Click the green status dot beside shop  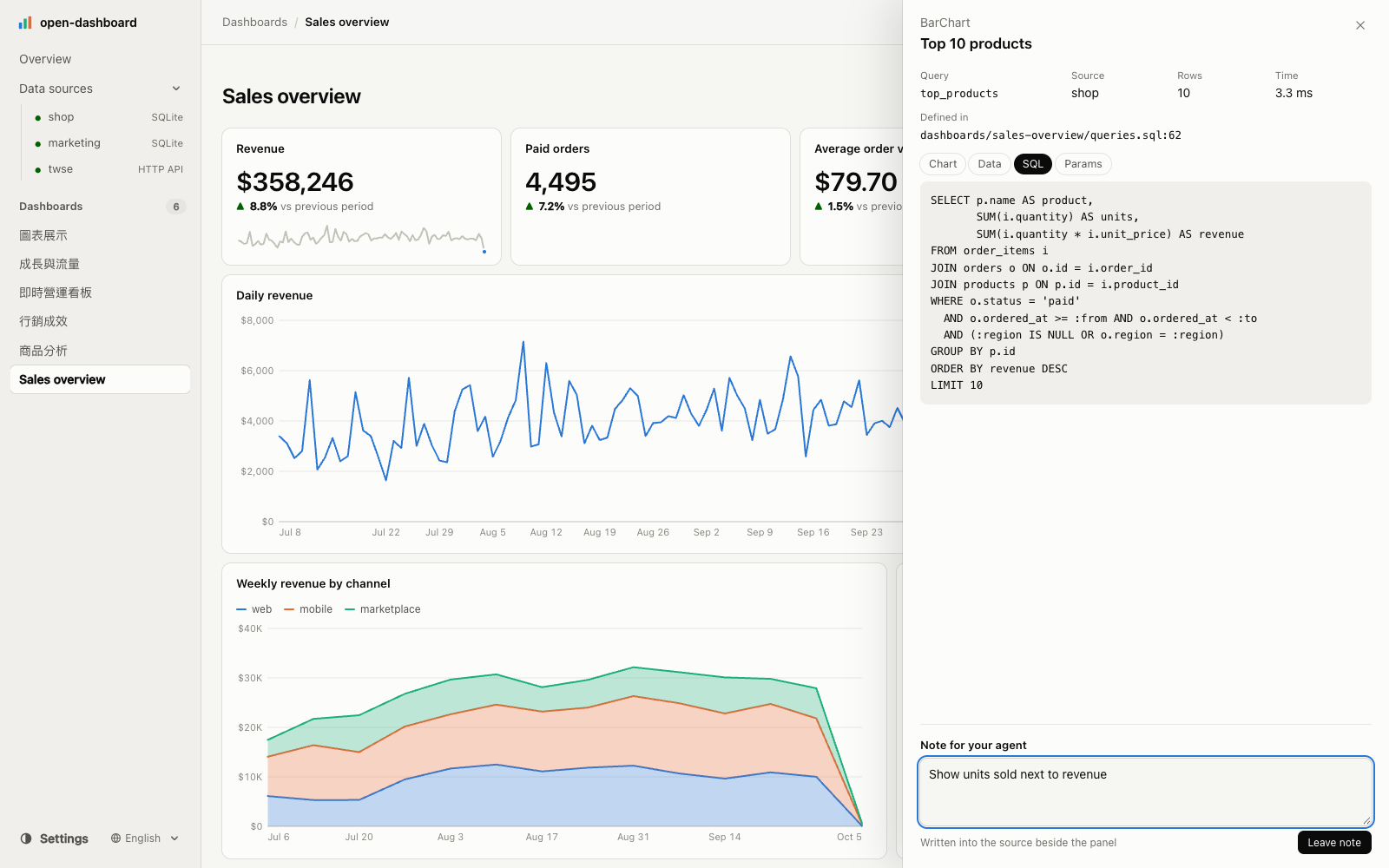(x=38, y=118)
